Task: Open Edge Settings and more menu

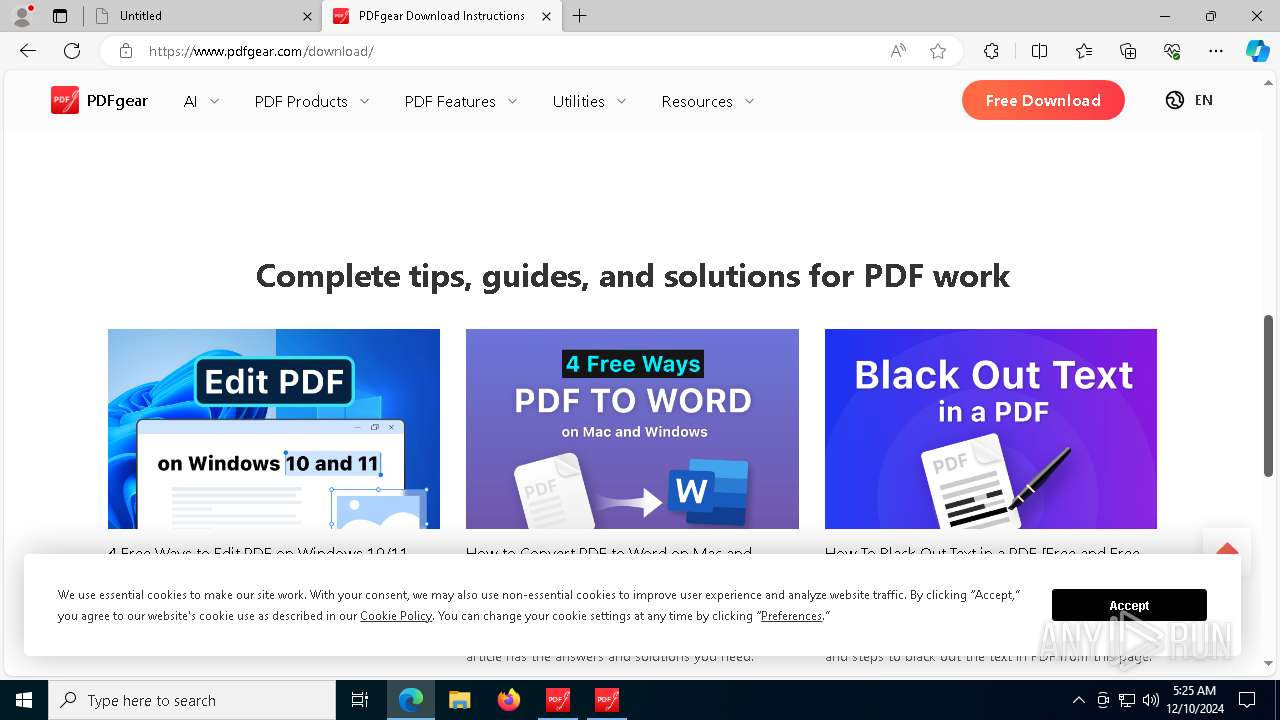Action: (1216, 51)
